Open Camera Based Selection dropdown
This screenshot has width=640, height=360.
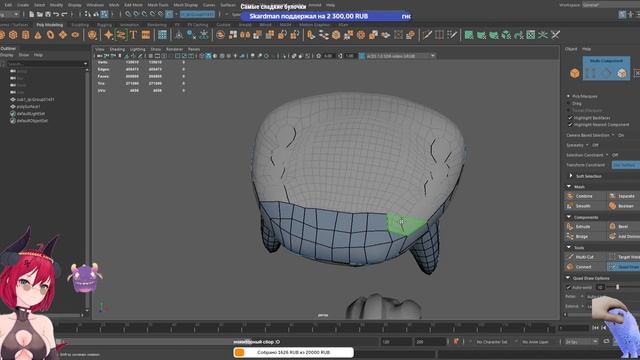coord(613,135)
